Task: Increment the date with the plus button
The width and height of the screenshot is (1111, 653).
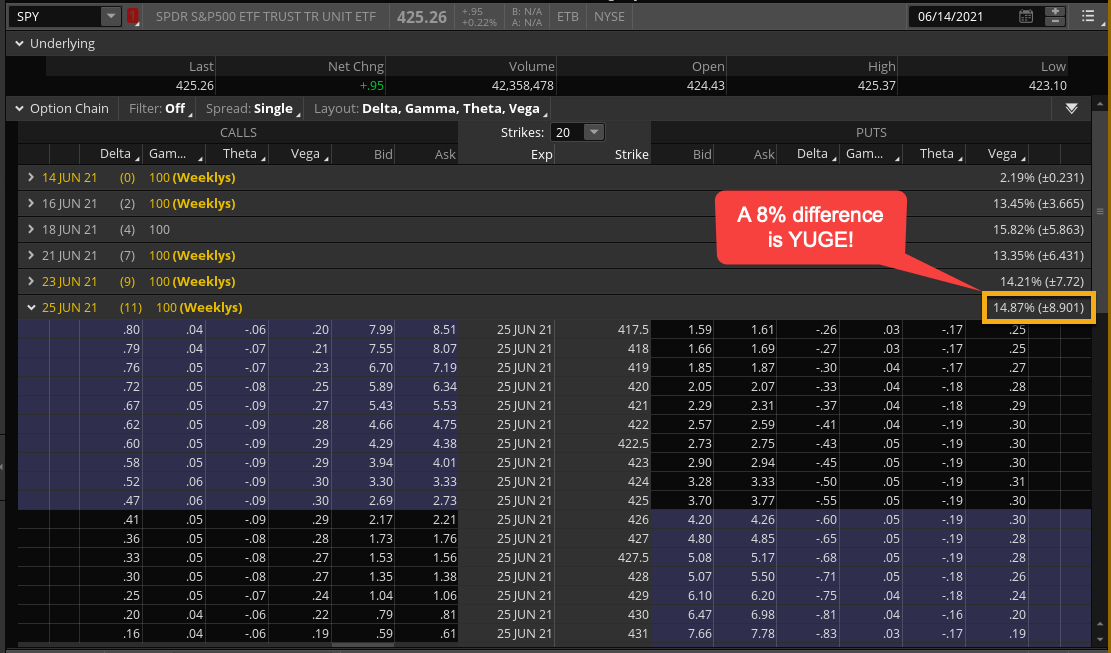Action: 1054,11
